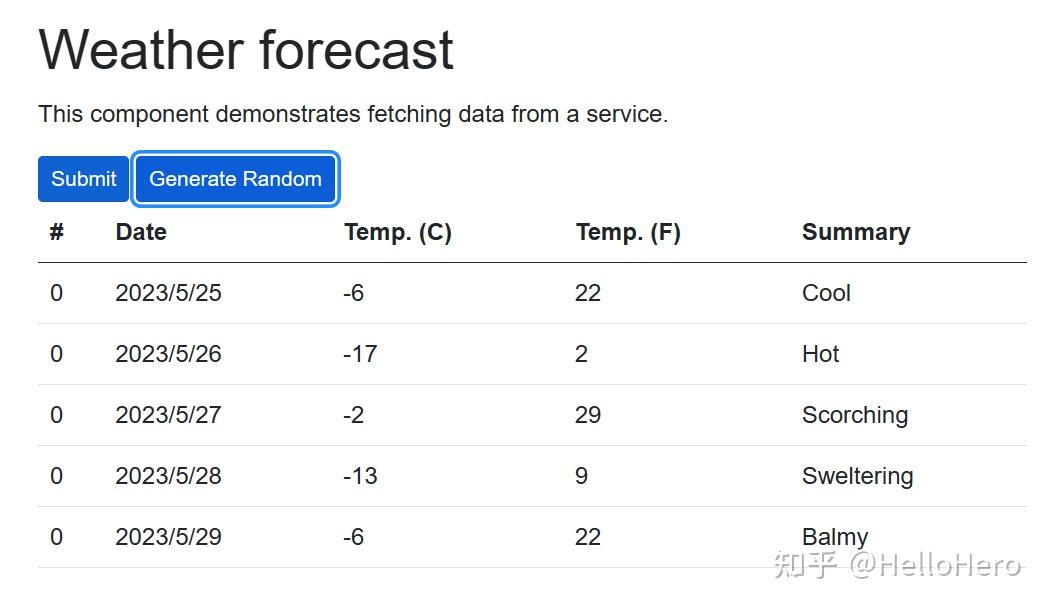This screenshot has height=608, width=1048.
Task: Click the 2023/5/28 date cell
Action: coord(168,476)
